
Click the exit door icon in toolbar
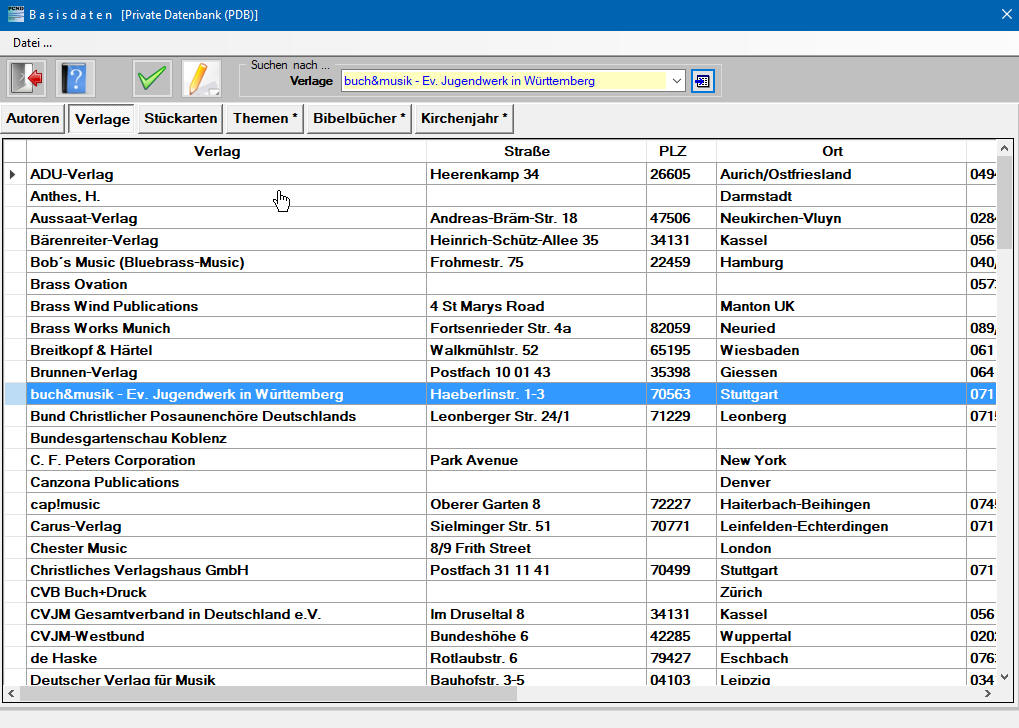[x=27, y=79]
